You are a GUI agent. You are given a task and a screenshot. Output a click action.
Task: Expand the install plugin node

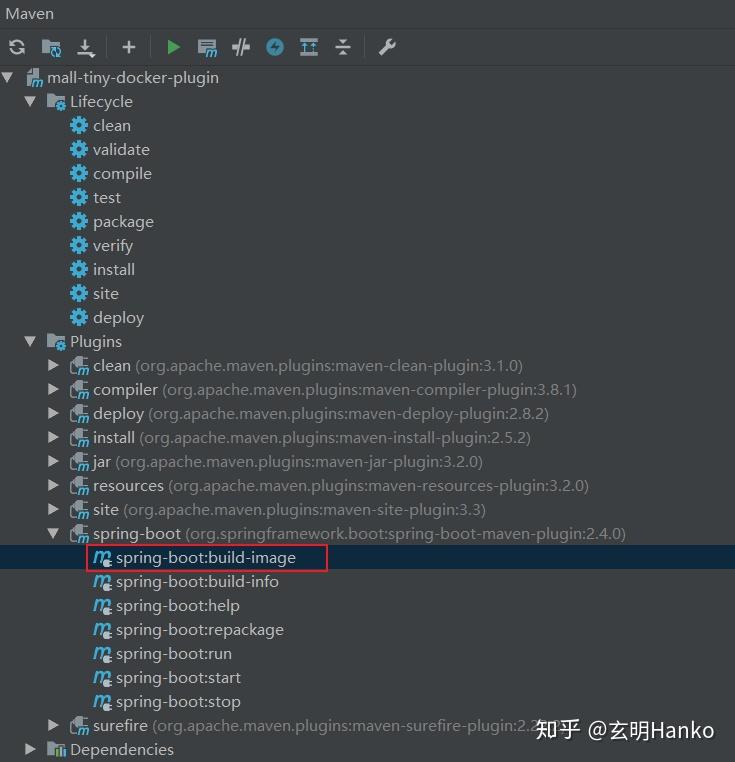click(x=53, y=437)
